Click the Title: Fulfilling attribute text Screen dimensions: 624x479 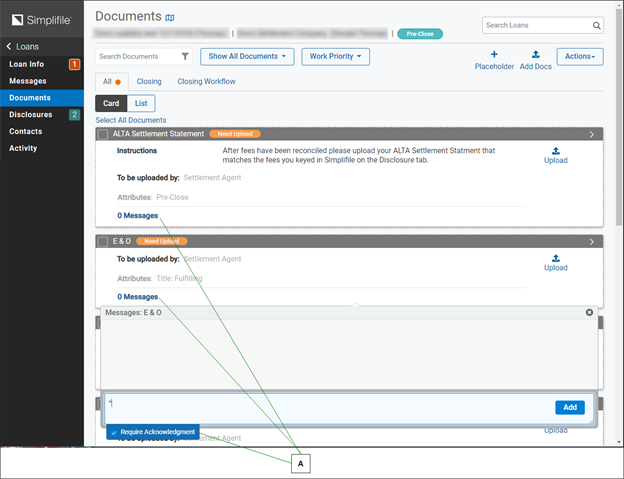click(x=179, y=278)
